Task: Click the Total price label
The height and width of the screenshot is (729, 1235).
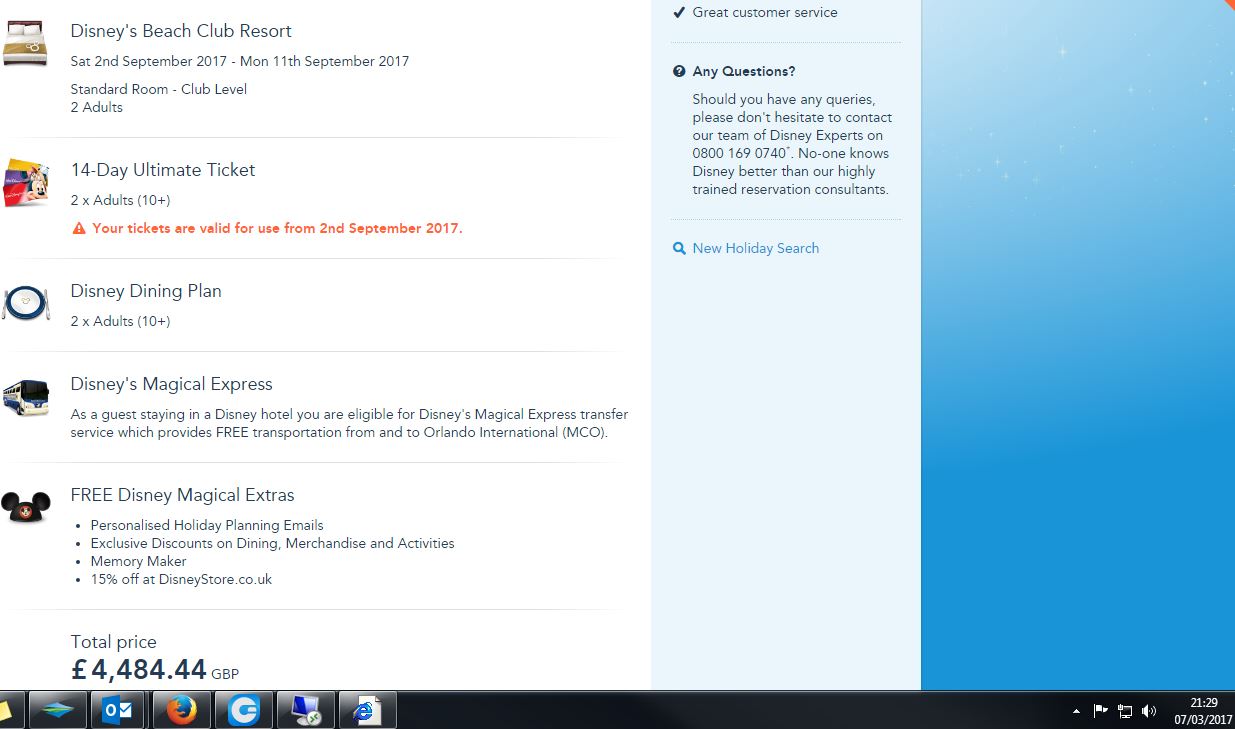Action: click(113, 642)
